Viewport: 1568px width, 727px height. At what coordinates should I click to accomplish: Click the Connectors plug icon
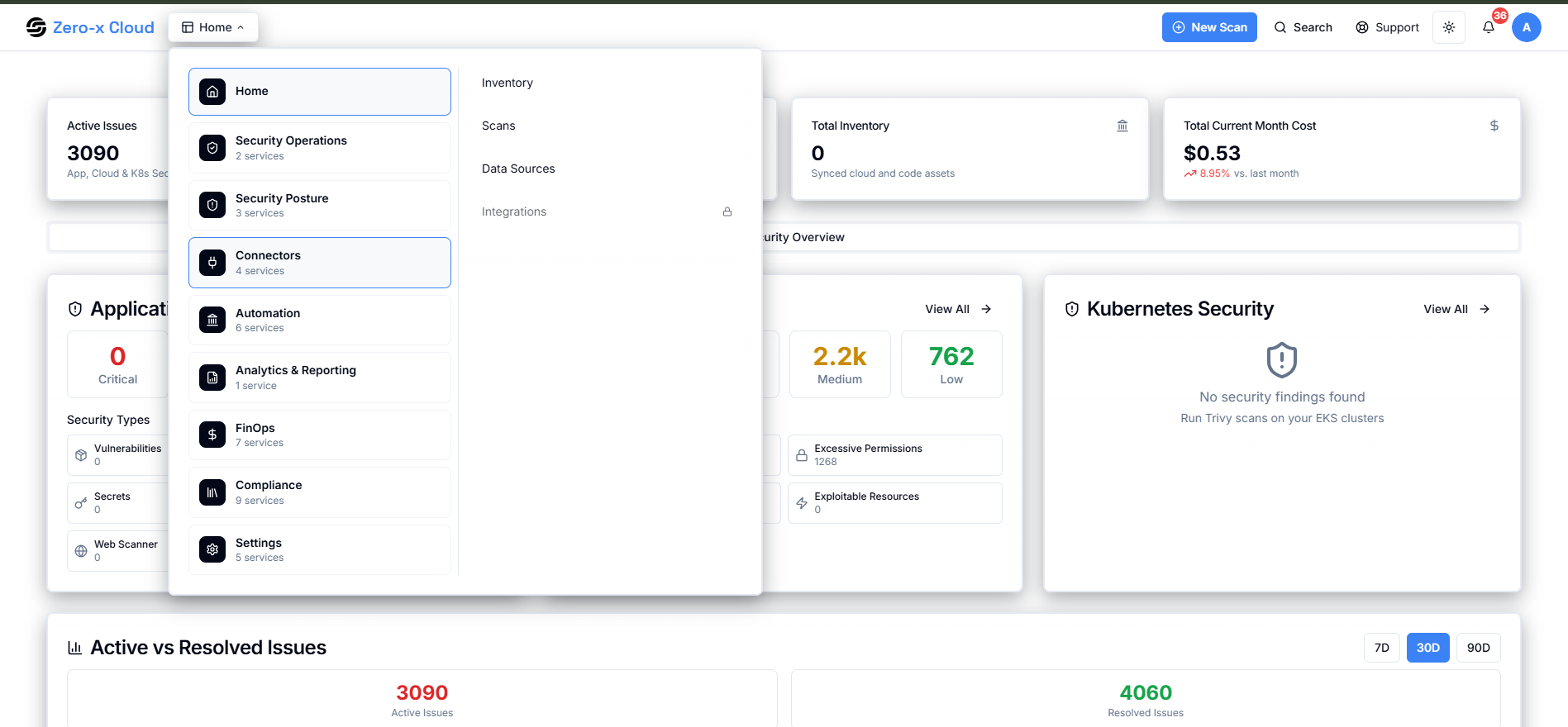coord(212,263)
